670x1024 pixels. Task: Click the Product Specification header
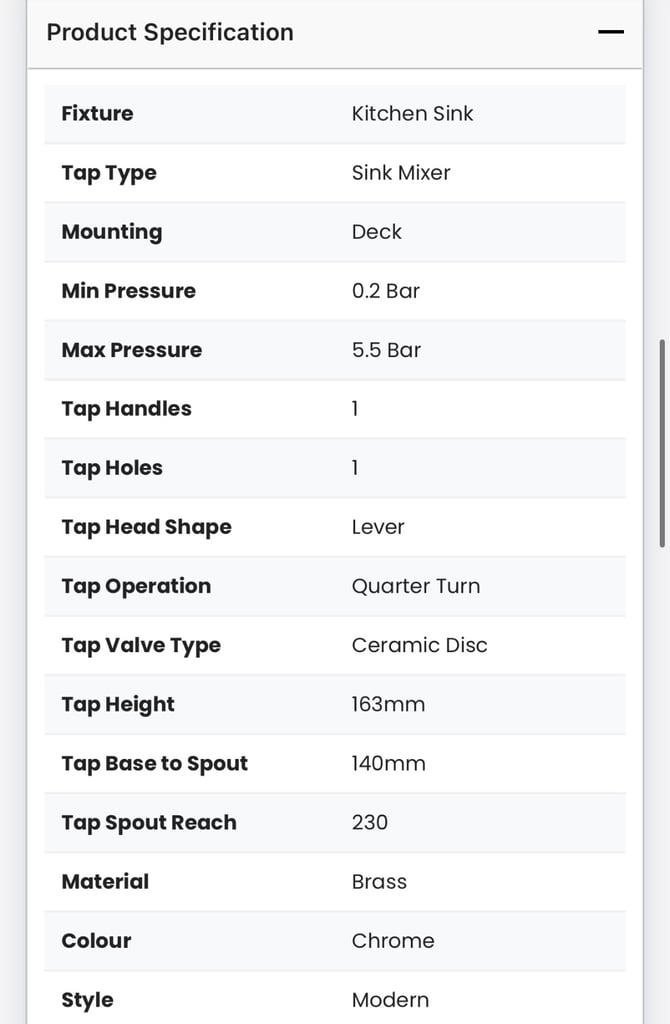point(170,32)
